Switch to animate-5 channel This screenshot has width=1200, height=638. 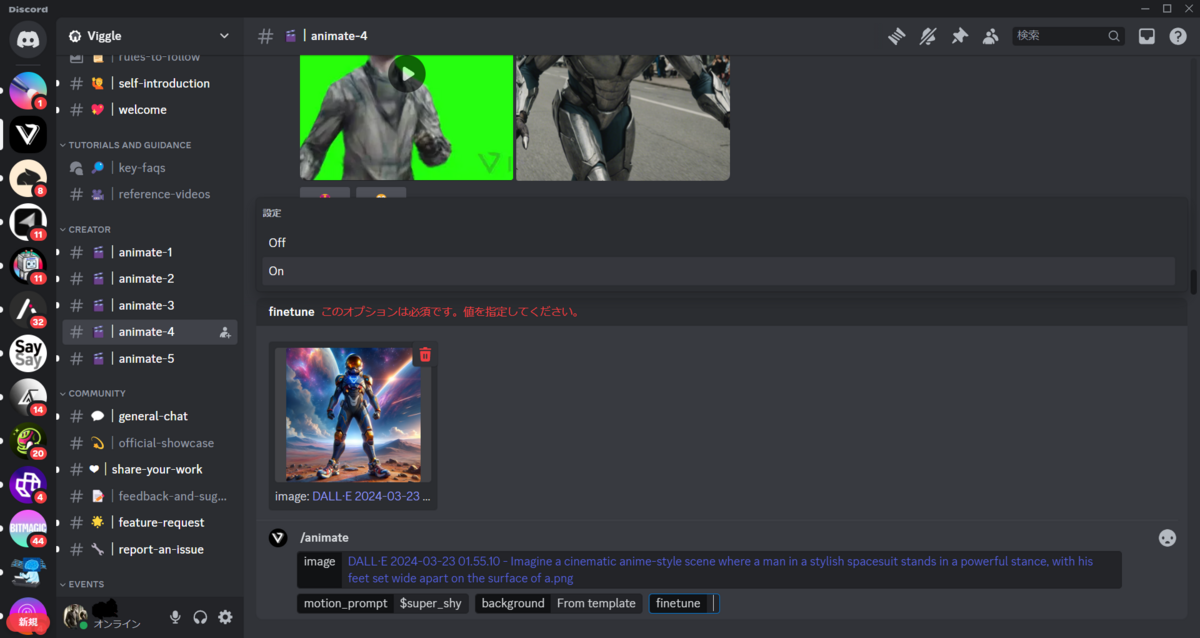click(x=150, y=358)
